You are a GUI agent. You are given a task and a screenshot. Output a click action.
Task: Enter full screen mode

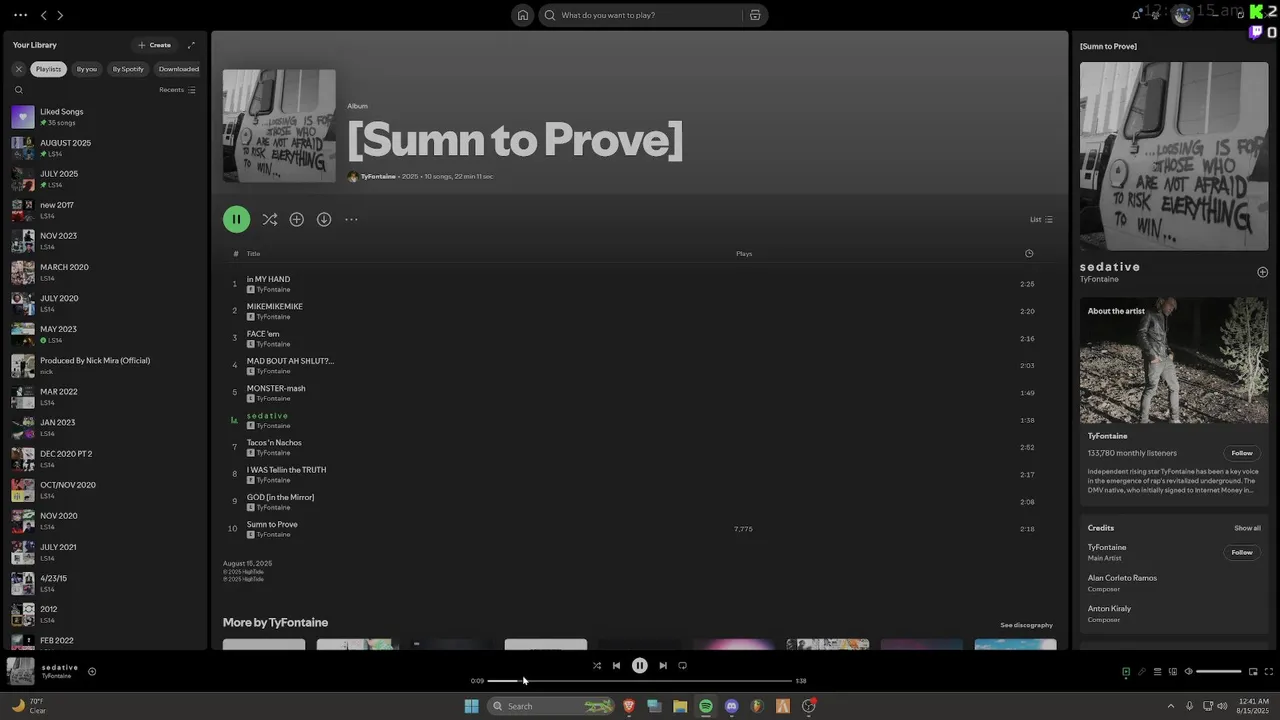click(1269, 672)
